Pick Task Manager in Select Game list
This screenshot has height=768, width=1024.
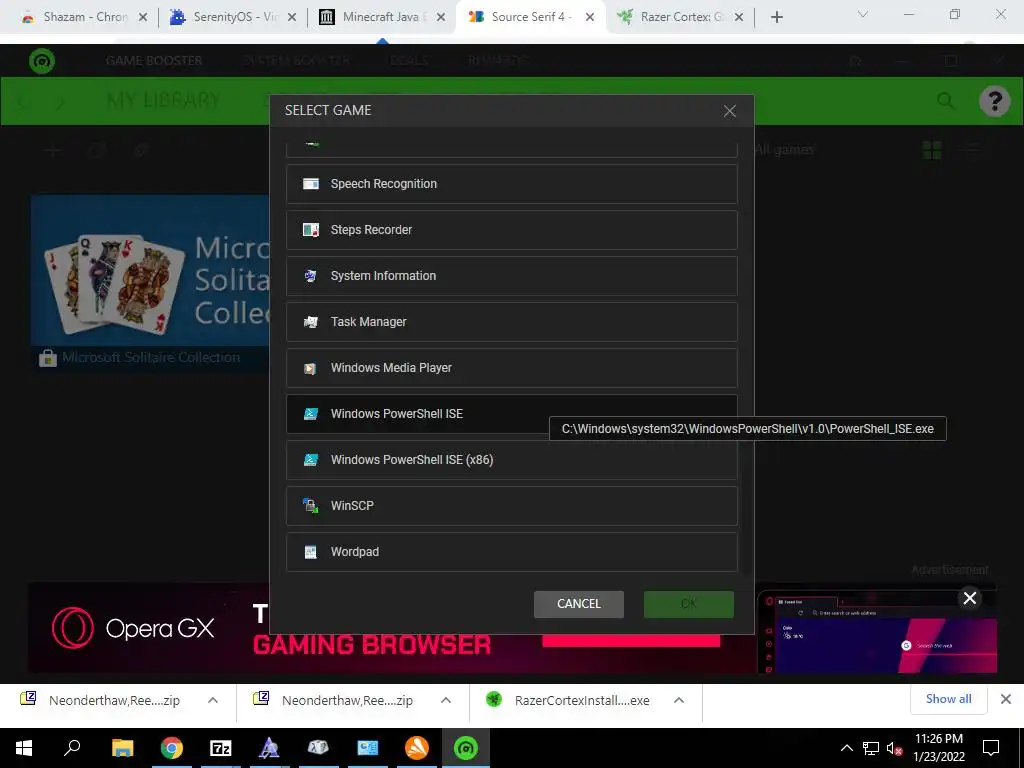point(511,321)
